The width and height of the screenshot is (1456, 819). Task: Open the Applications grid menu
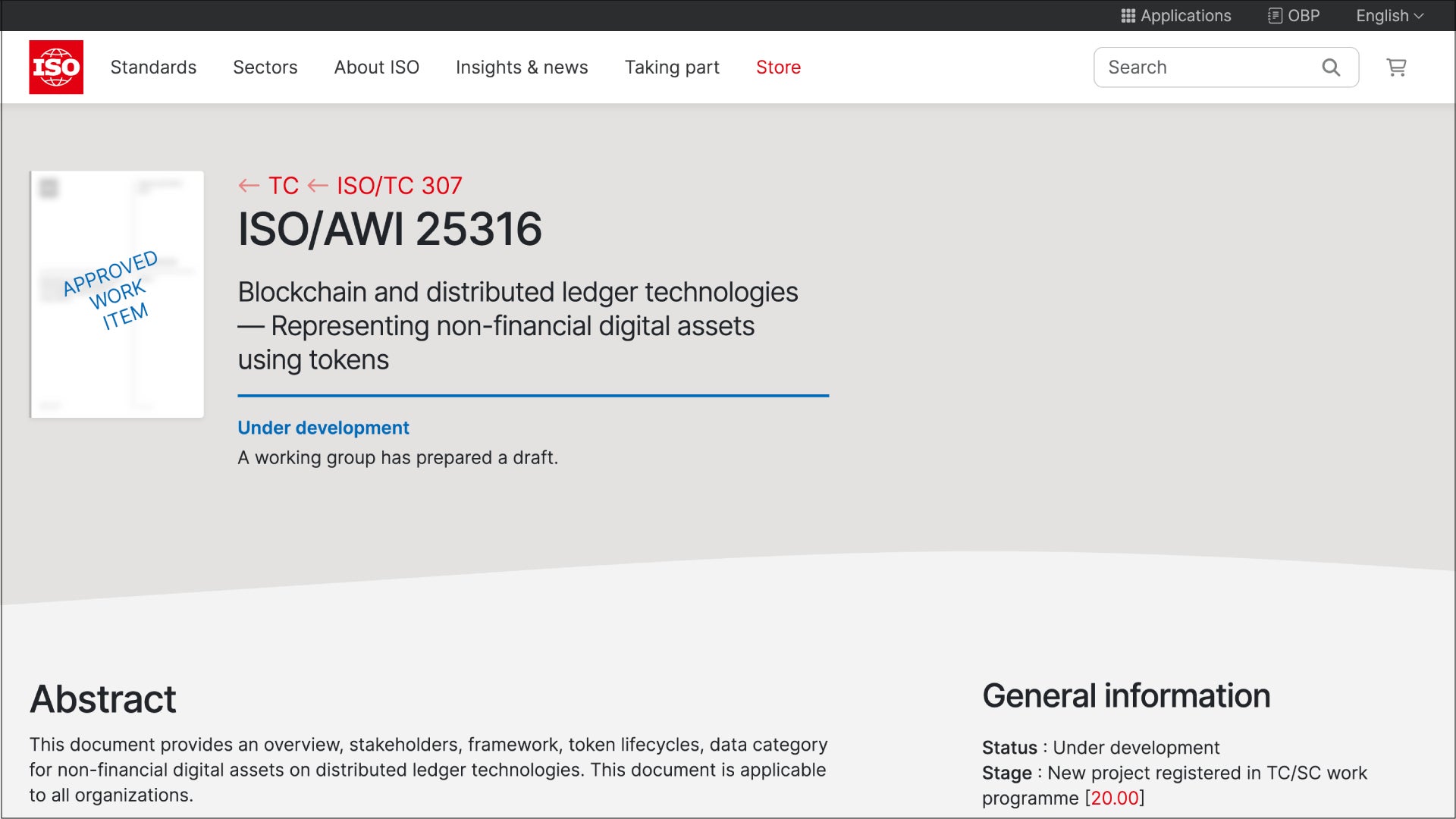pyautogui.click(x=1175, y=16)
